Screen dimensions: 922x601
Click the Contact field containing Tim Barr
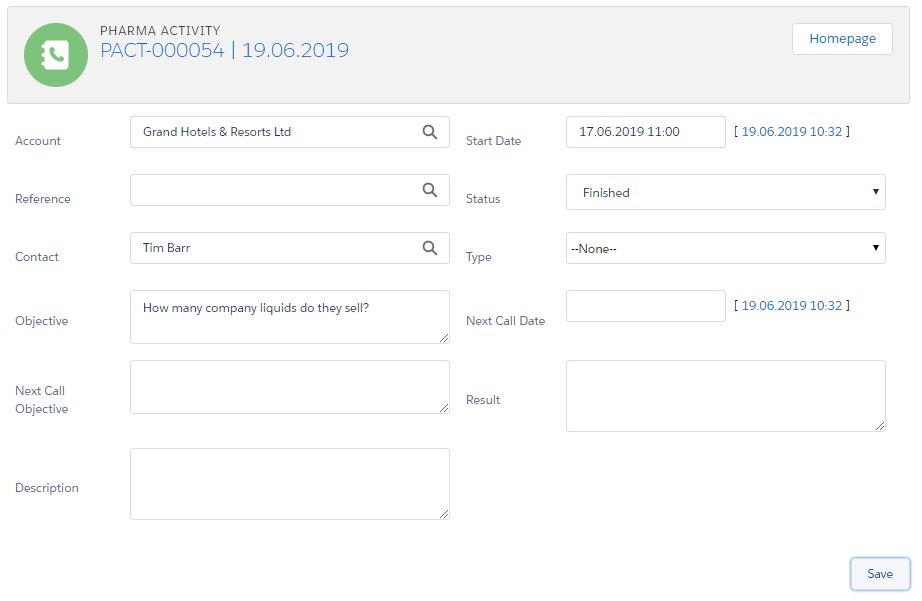point(275,248)
